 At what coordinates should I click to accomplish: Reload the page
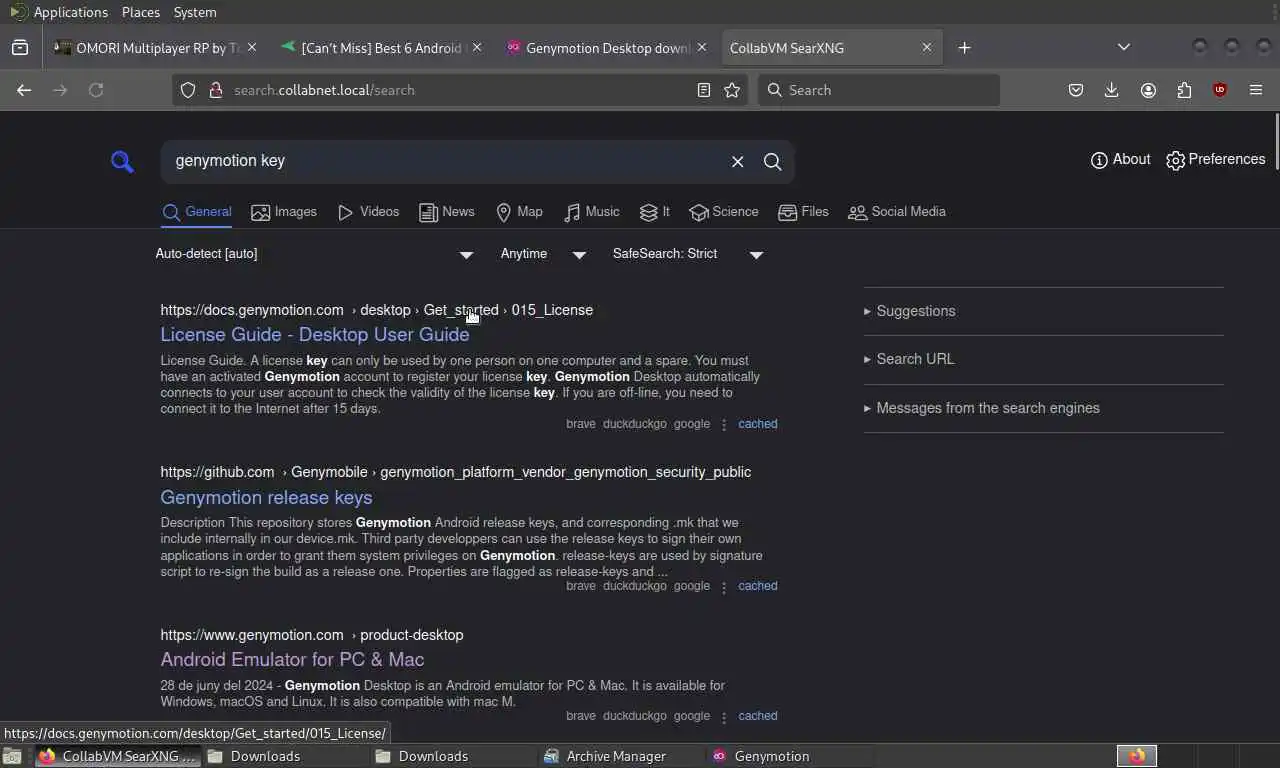96,90
